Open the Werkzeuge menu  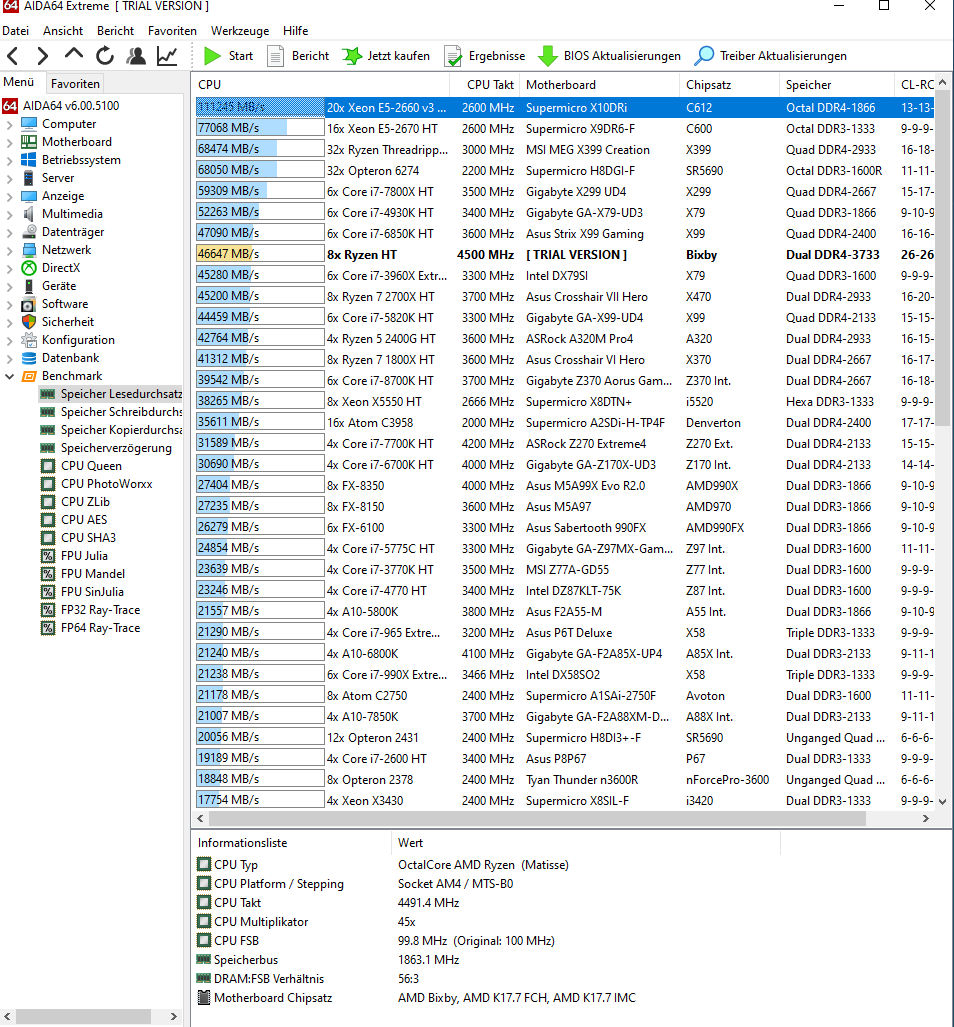pos(240,31)
